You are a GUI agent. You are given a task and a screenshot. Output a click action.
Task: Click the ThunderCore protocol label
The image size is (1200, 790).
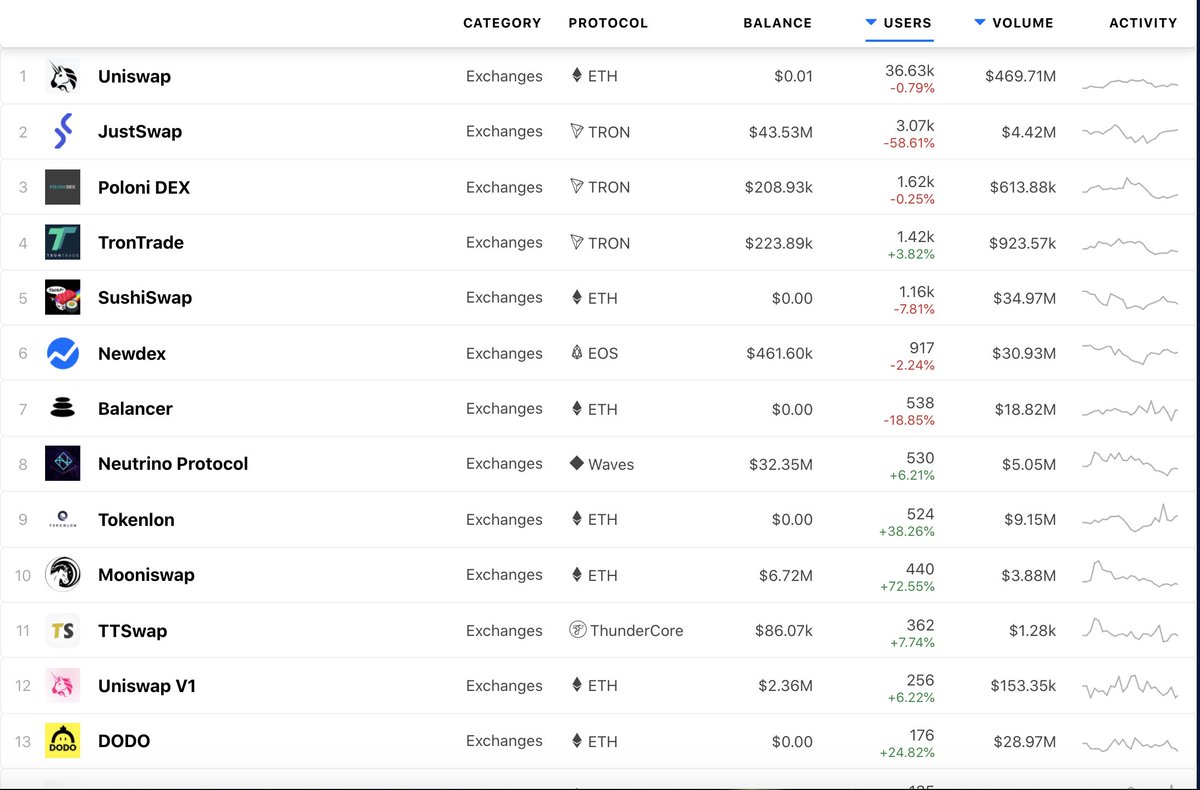637,630
